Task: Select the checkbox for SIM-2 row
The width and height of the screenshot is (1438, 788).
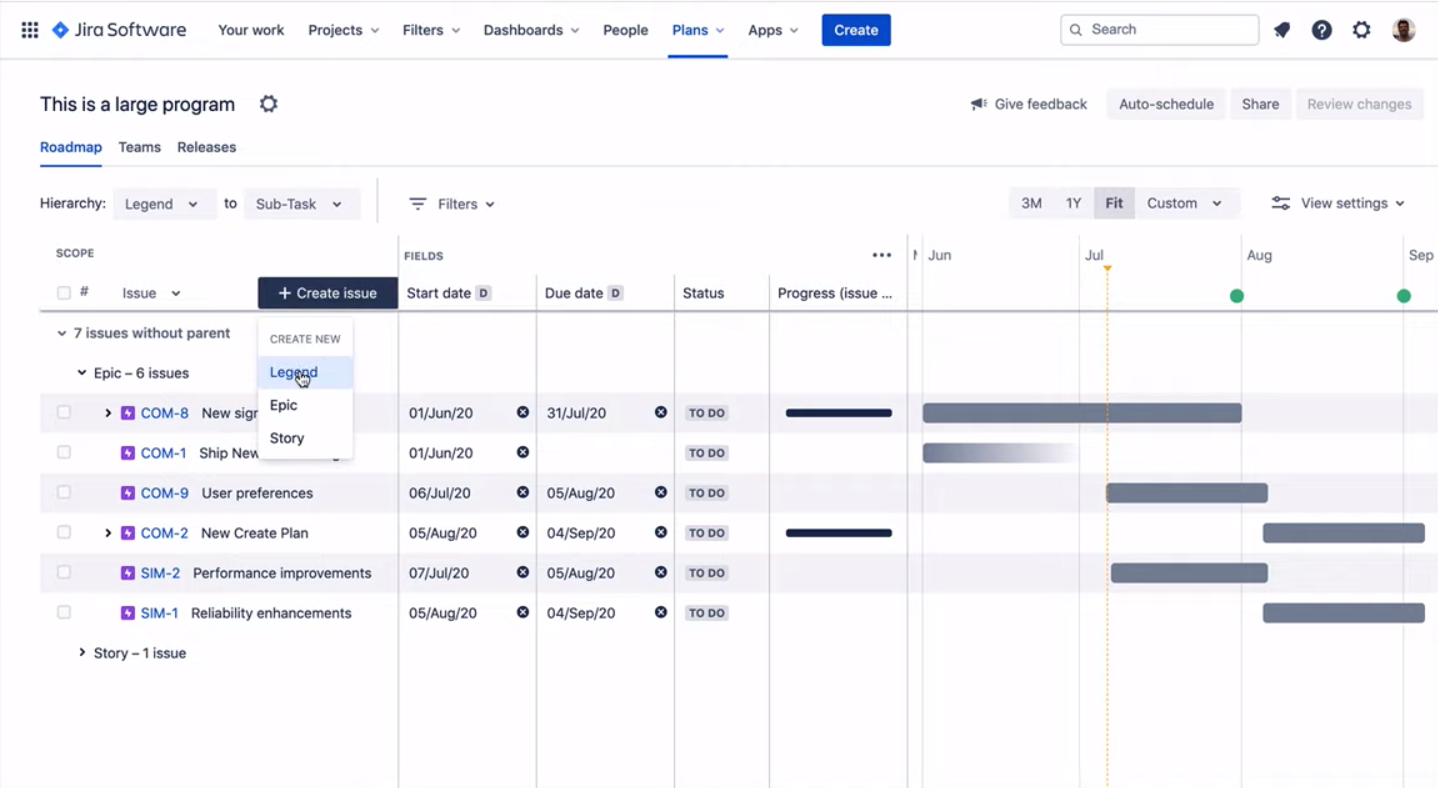Action: click(x=63, y=572)
